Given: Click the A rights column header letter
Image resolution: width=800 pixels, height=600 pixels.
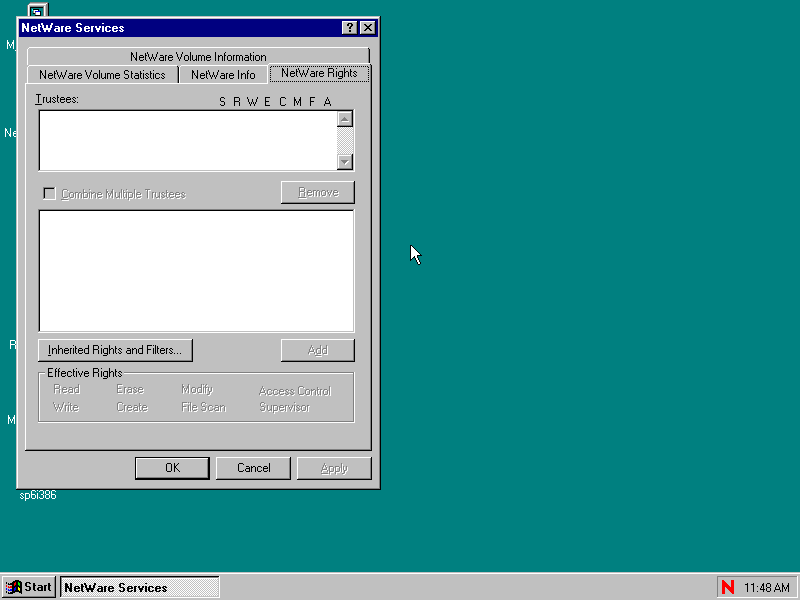Looking at the screenshot, I should click(x=328, y=102).
